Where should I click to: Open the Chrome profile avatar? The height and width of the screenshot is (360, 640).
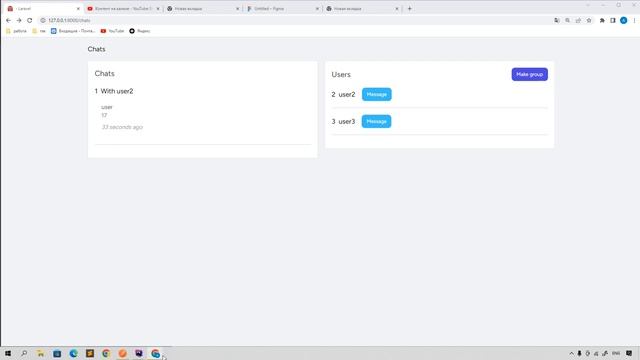coord(623,20)
